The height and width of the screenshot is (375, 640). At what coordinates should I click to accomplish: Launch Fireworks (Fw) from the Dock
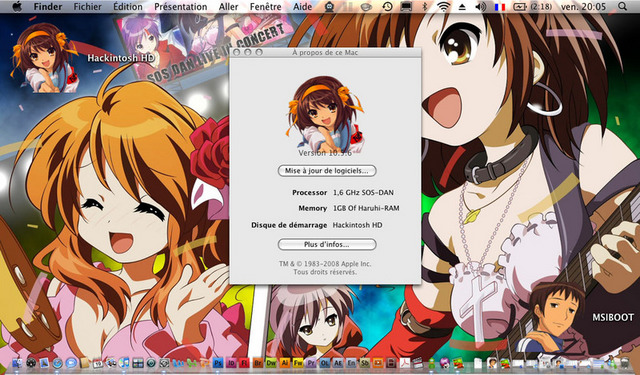(298, 363)
